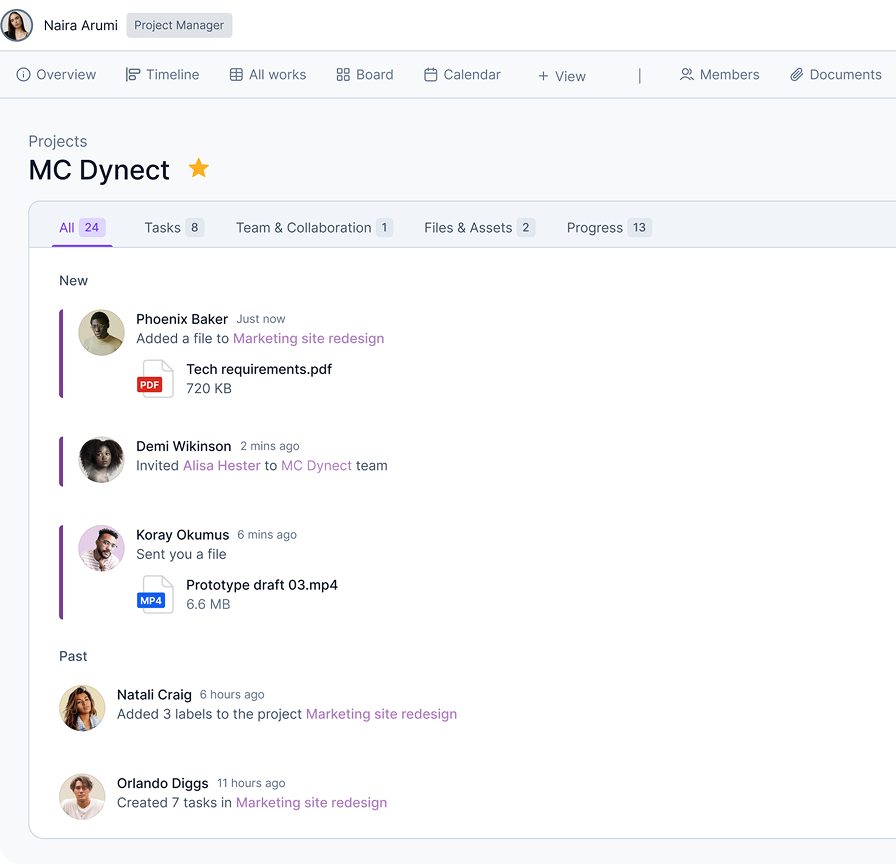Click the gold star favorite icon
Image resolution: width=896 pixels, height=864 pixels.
coord(199,168)
